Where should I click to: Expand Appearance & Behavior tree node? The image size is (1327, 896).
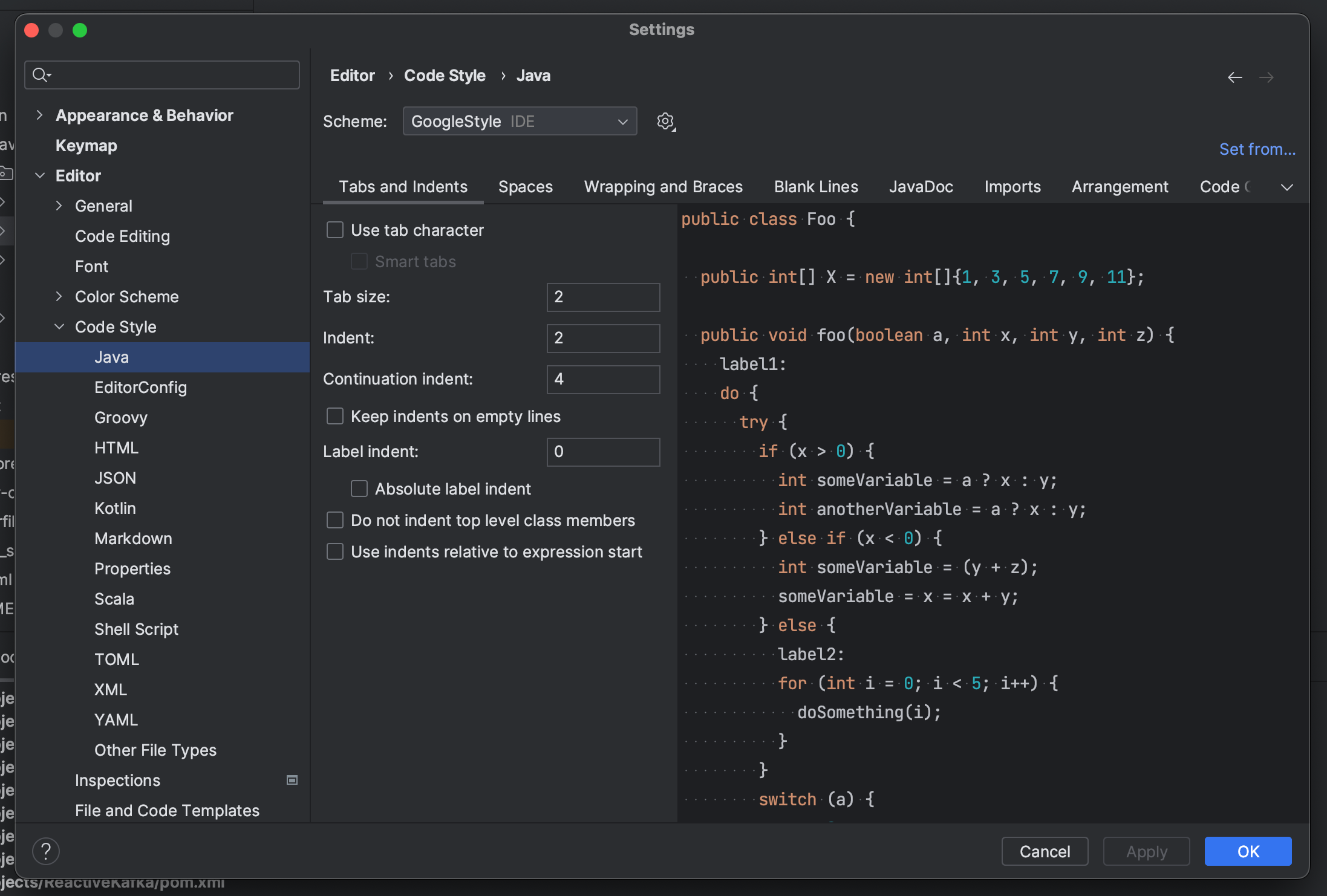39,115
